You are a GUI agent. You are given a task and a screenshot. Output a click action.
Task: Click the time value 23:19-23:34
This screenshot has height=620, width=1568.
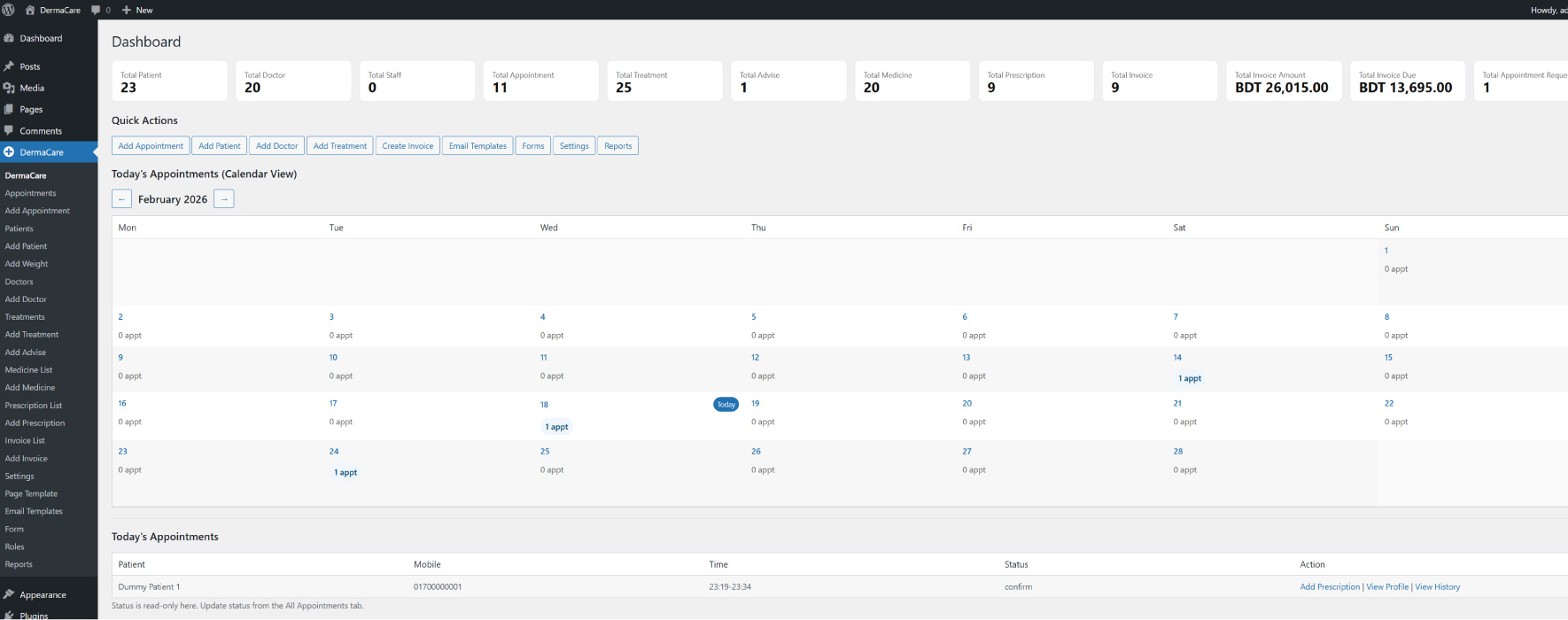(730, 587)
